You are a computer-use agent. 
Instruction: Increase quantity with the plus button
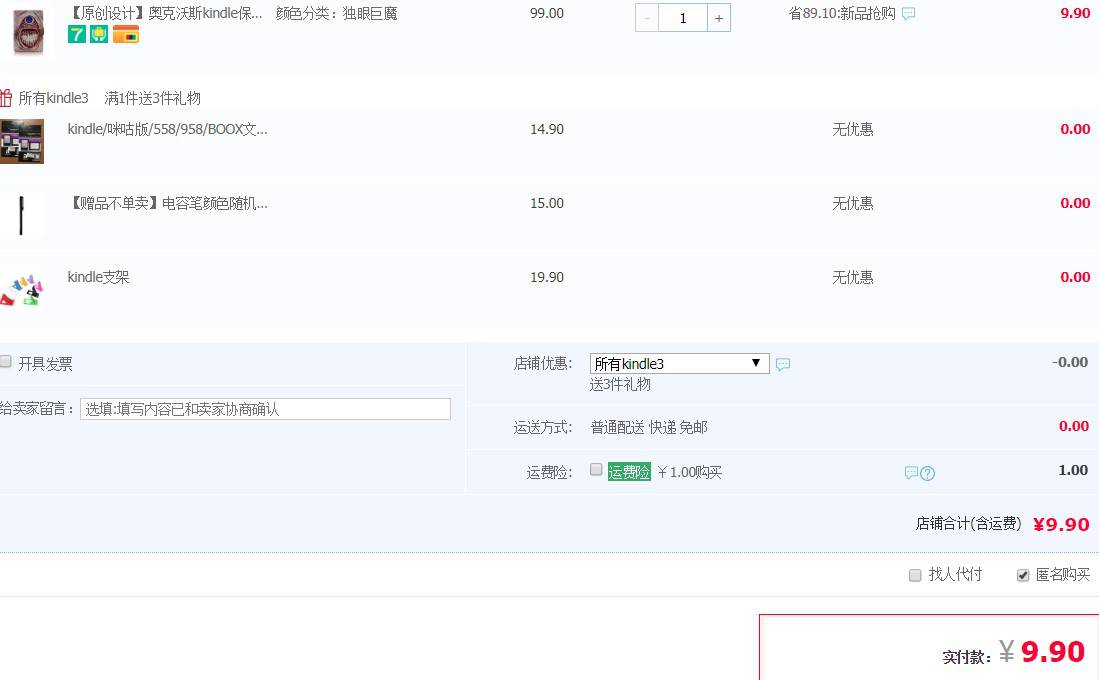click(718, 18)
